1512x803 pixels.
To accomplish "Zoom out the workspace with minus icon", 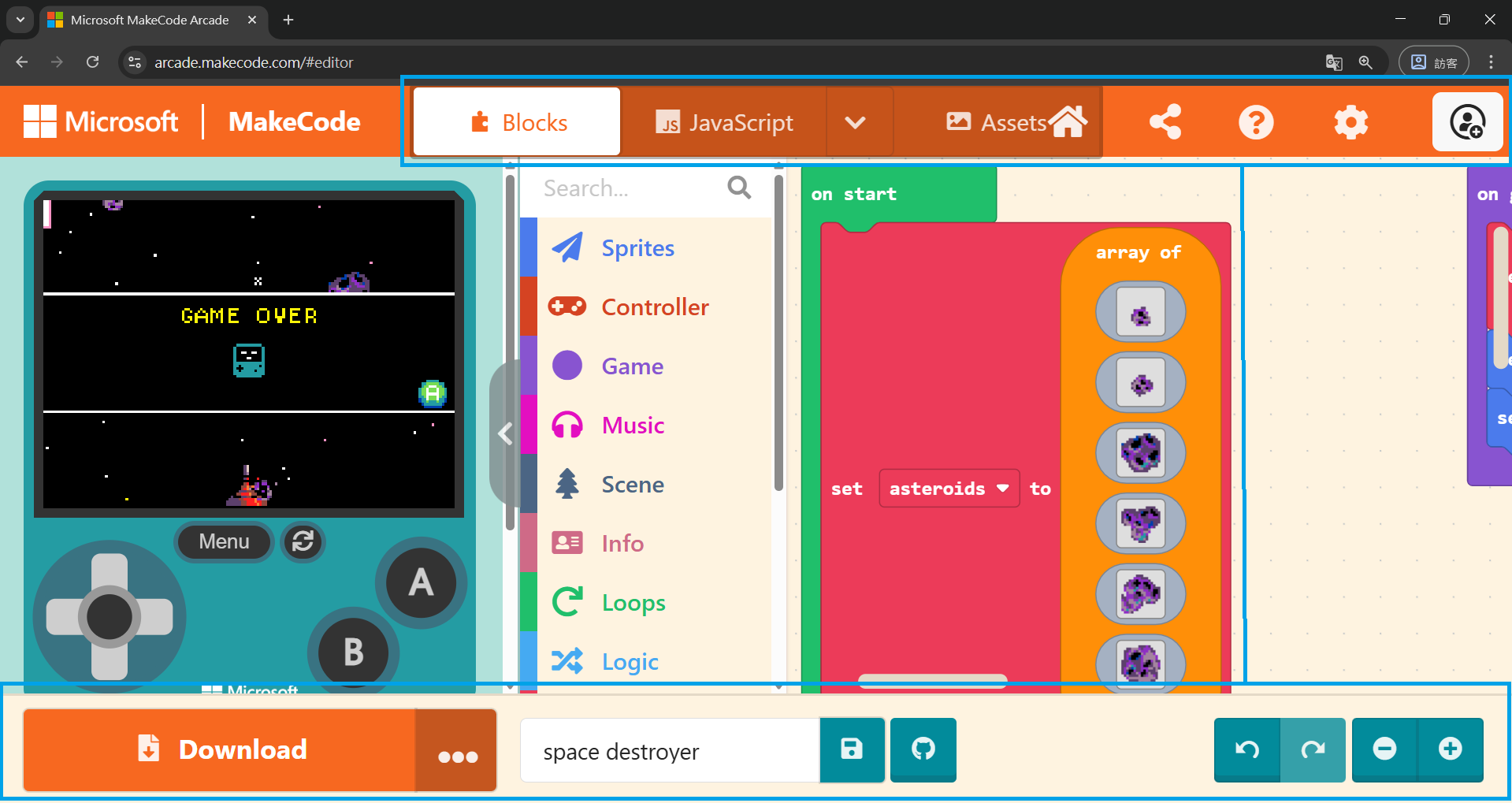I will tap(1384, 749).
